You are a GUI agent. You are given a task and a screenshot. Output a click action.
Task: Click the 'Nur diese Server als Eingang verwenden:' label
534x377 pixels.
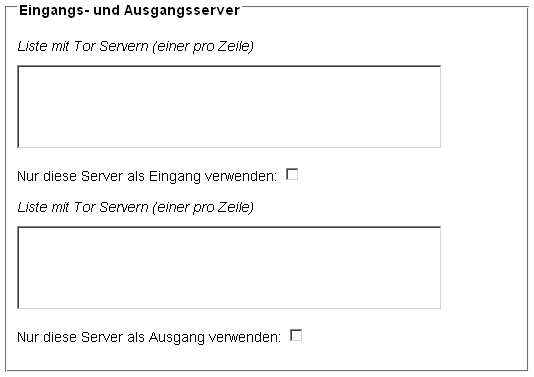(147, 176)
